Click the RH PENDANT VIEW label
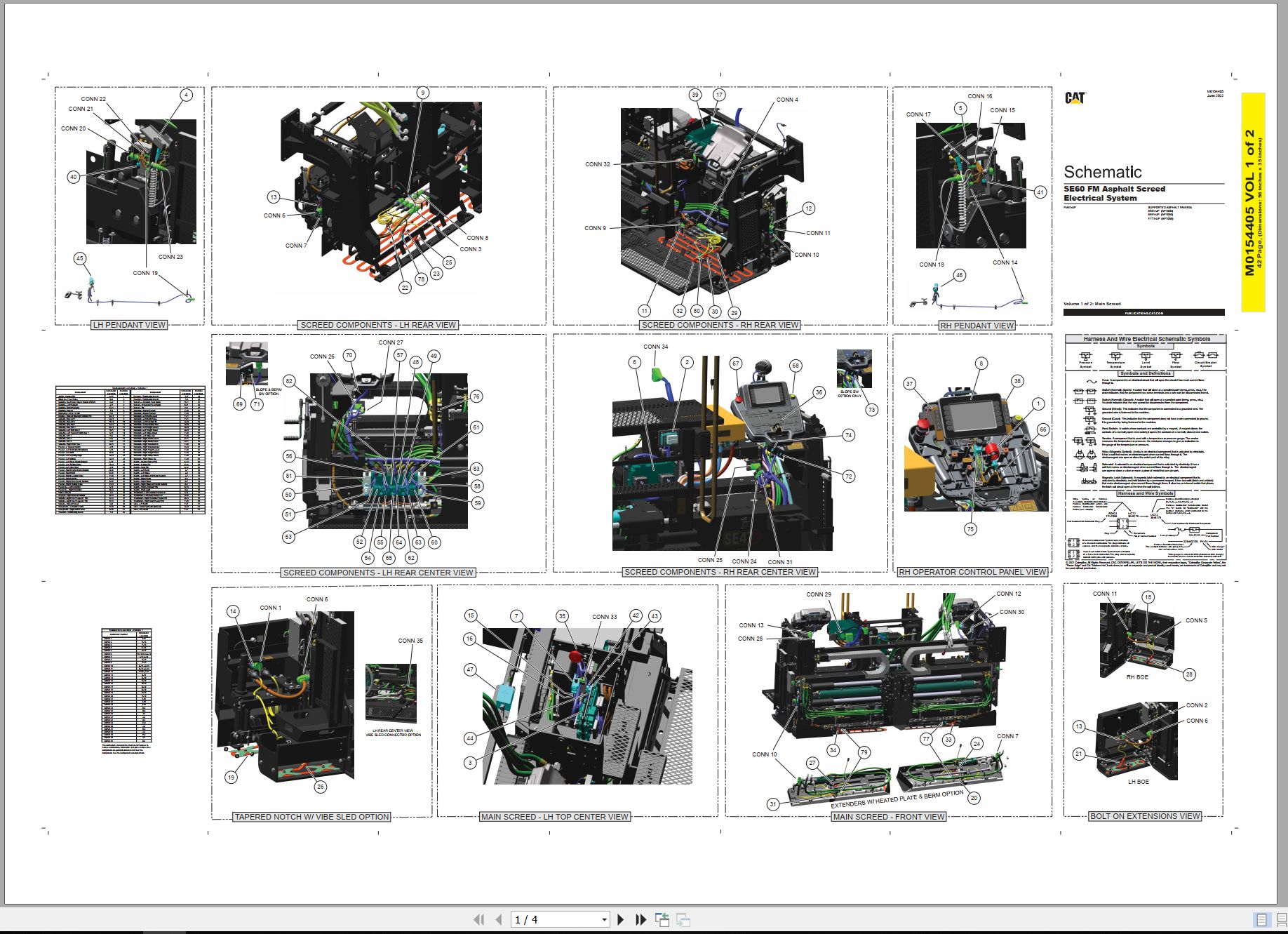 pos(977,326)
